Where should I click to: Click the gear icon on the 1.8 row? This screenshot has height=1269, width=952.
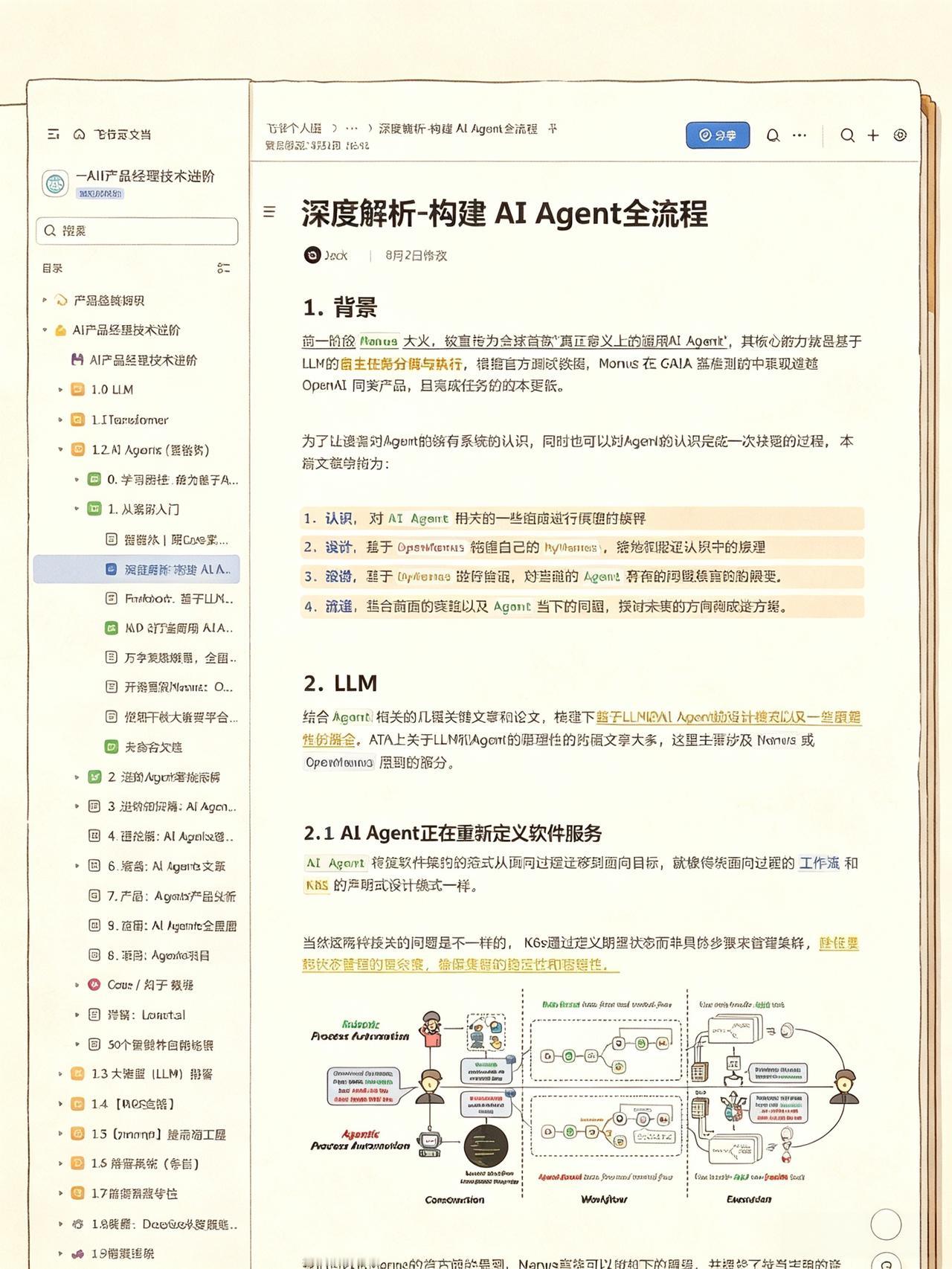tap(77, 1224)
